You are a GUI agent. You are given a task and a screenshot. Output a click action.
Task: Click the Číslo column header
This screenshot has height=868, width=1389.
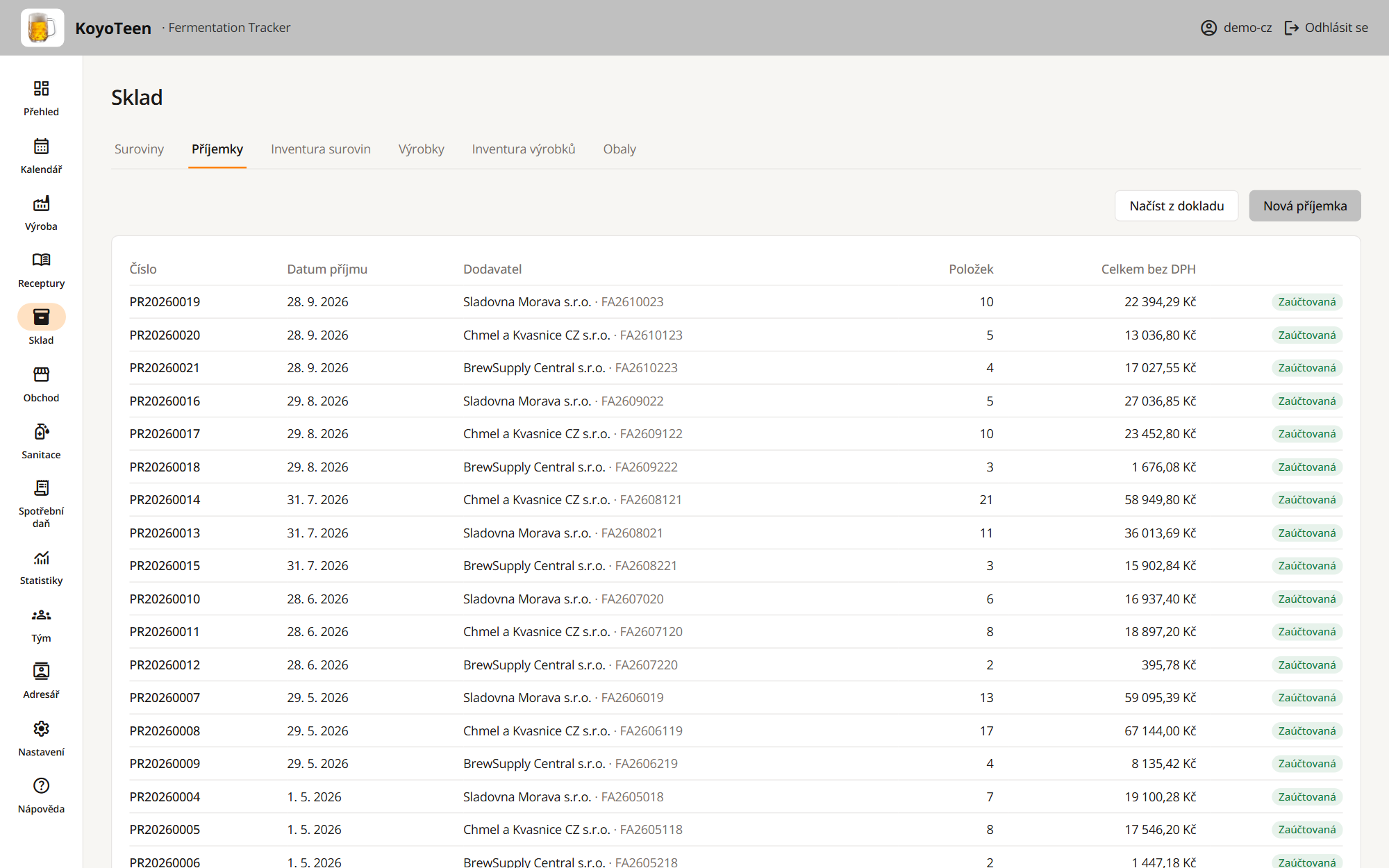click(143, 269)
